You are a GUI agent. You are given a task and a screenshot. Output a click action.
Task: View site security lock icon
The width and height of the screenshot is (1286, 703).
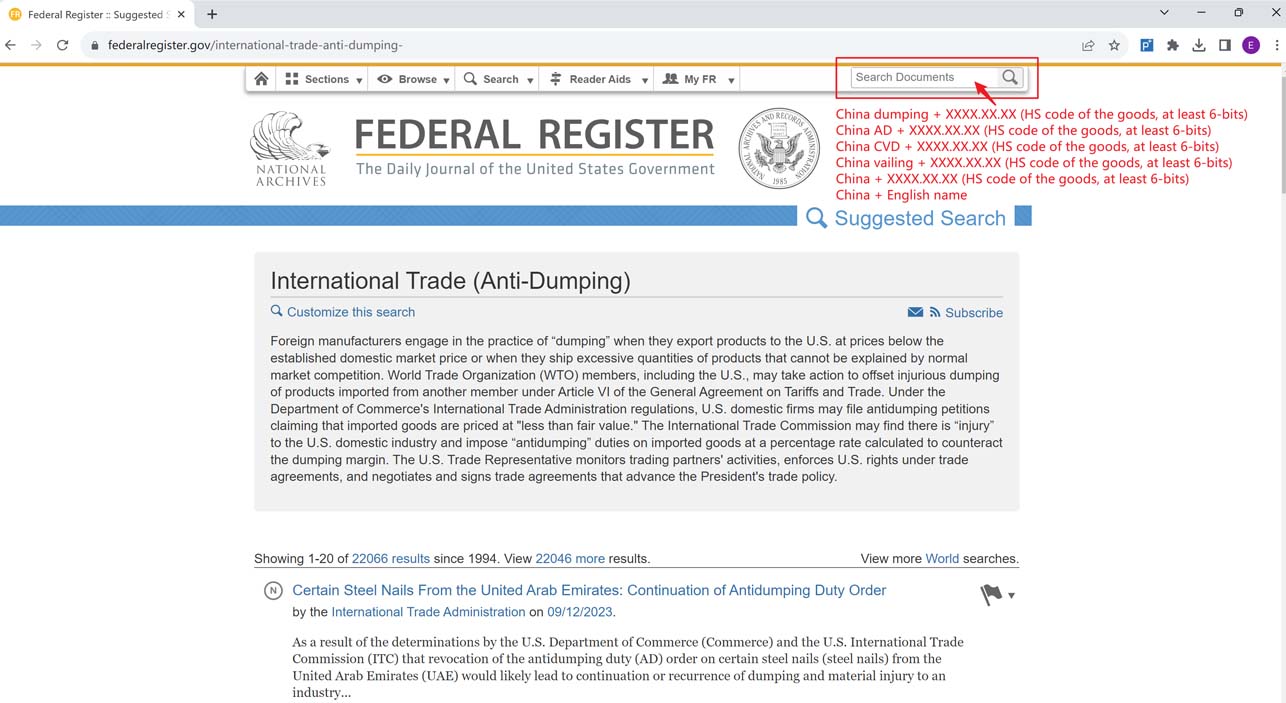click(x=95, y=45)
